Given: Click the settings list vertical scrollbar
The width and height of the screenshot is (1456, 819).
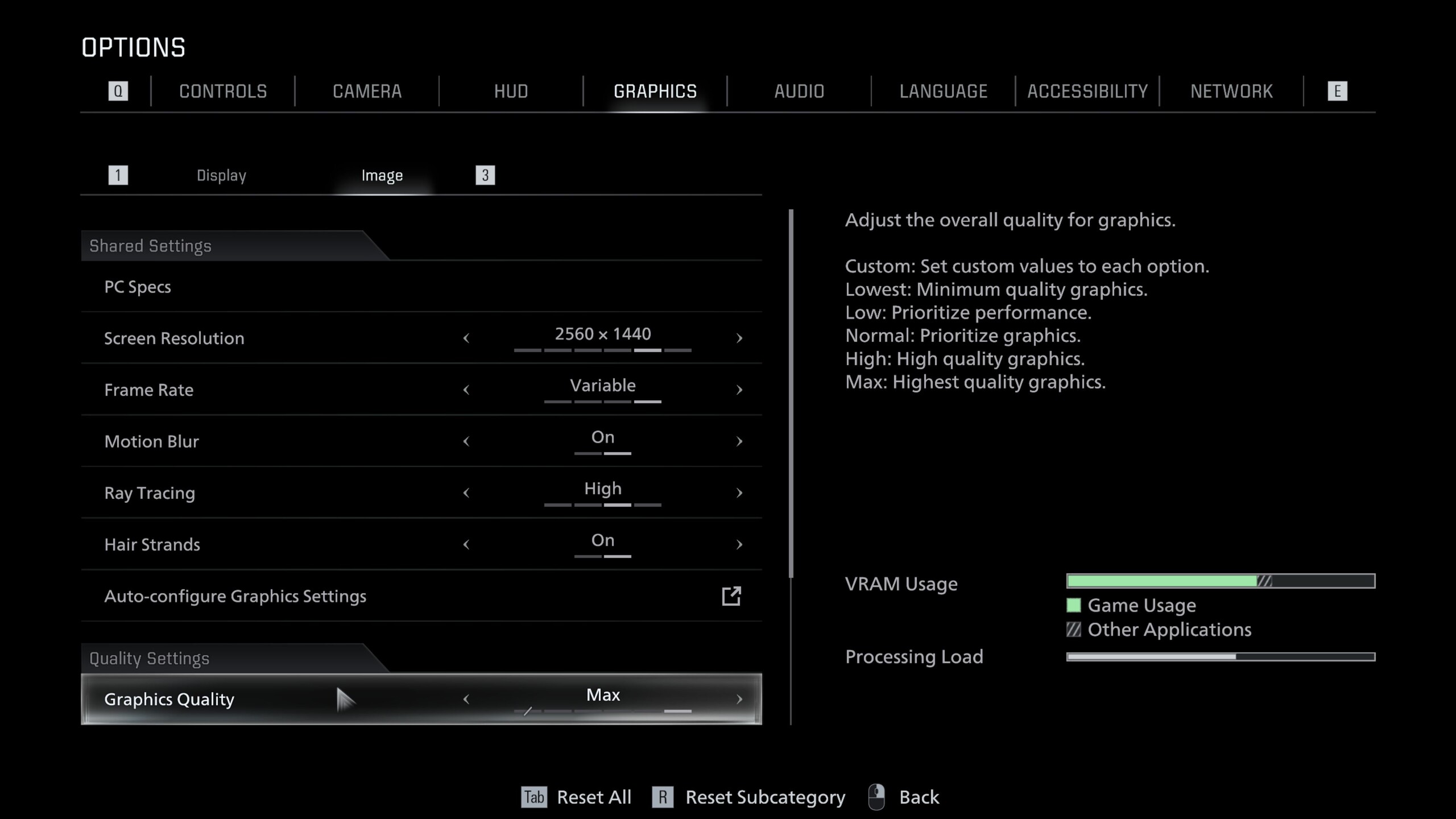Looking at the screenshot, I should tap(791, 392).
